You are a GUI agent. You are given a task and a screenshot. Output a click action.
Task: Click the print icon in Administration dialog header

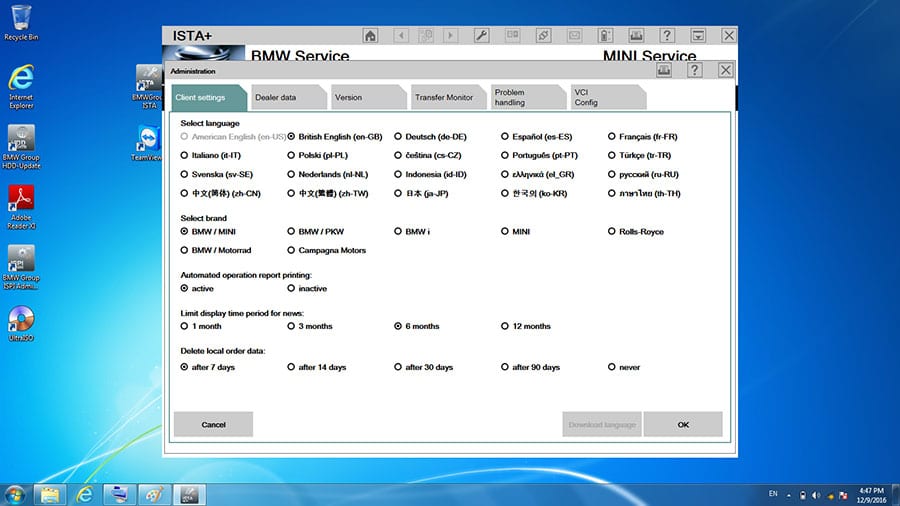click(664, 70)
